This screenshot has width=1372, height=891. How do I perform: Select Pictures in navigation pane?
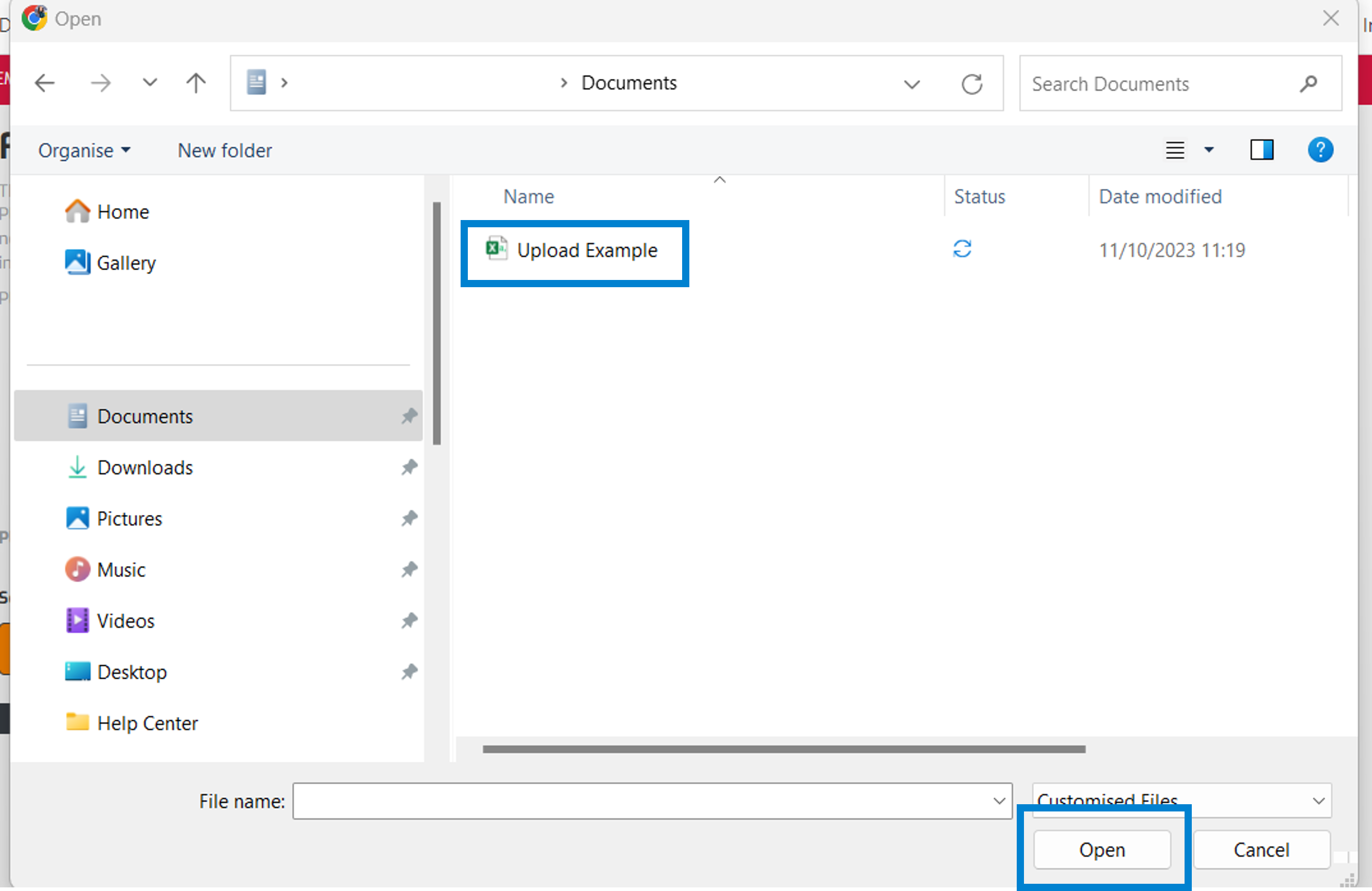218,519
